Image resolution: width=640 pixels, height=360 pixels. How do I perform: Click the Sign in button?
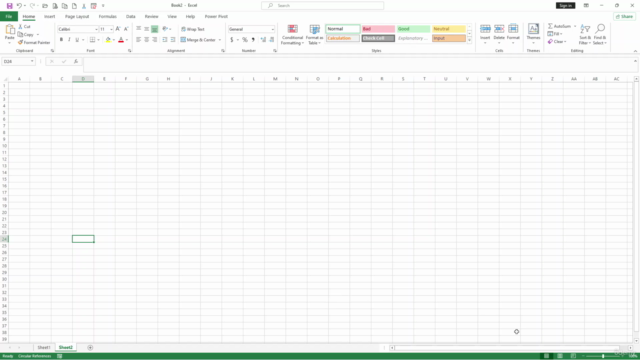click(x=565, y=6)
